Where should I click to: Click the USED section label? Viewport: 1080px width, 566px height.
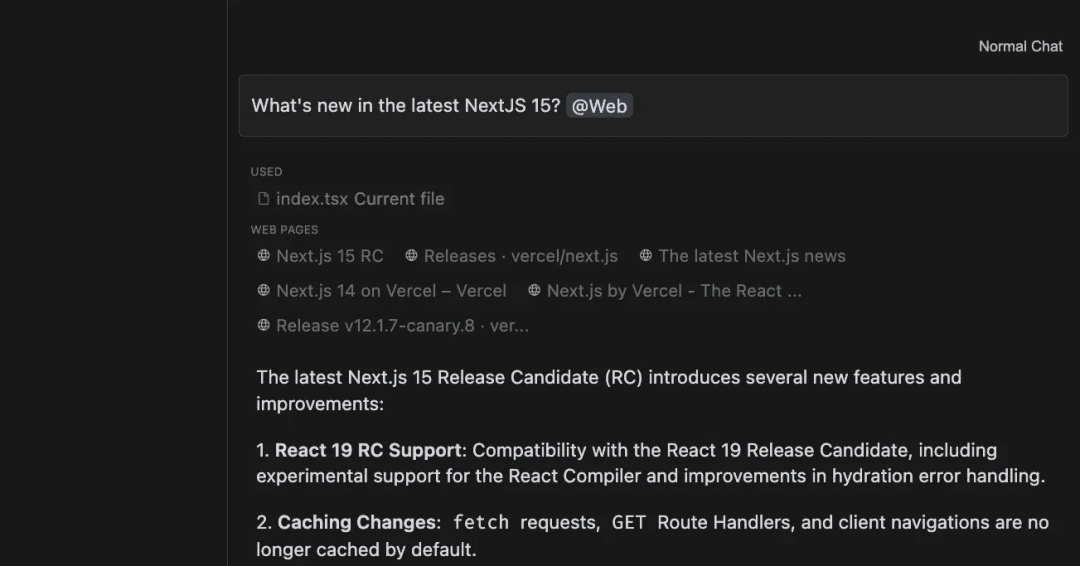[266, 172]
